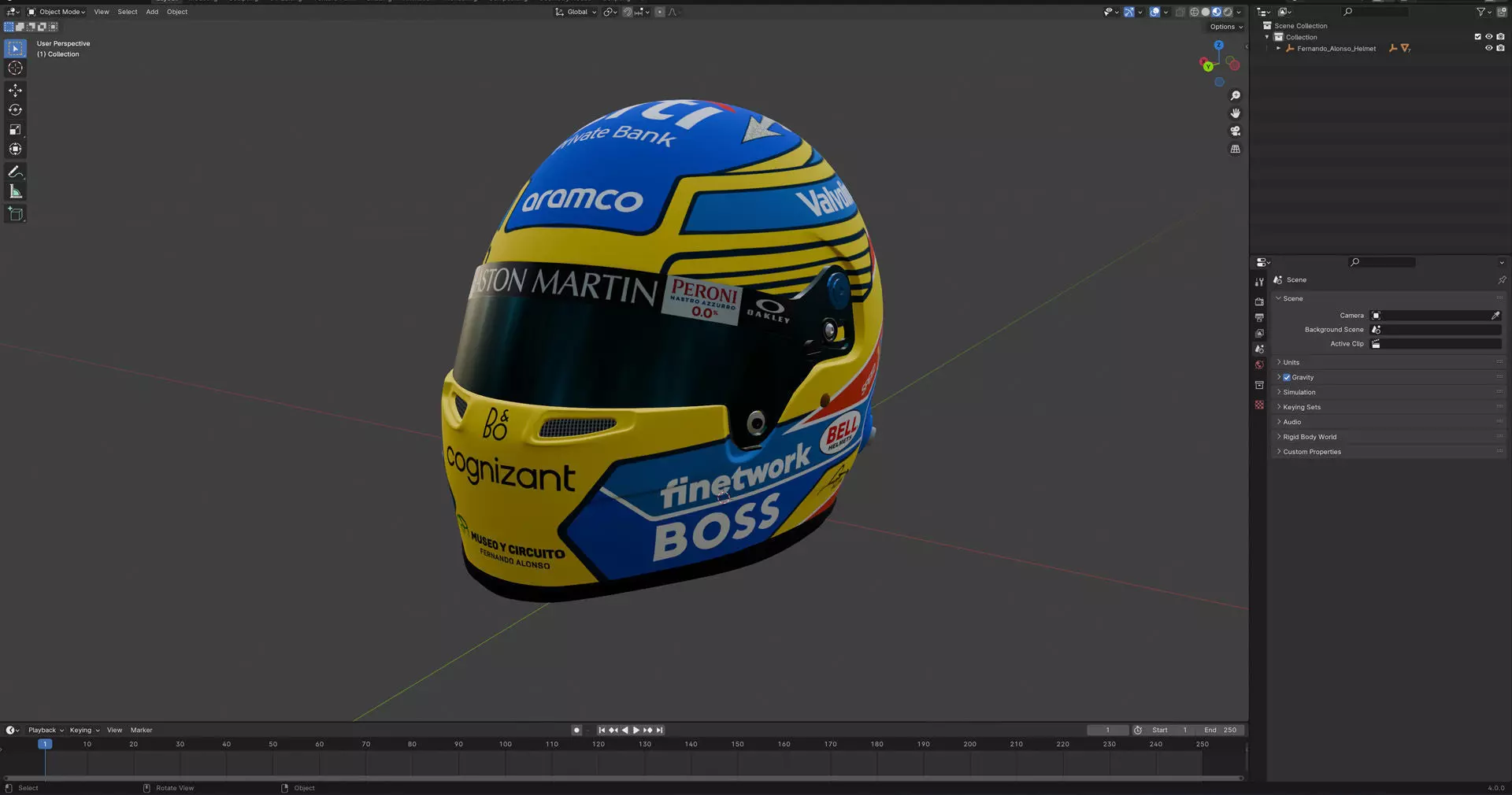1512x795 pixels.
Task: Open the Texture properties tab
Action: tap(1259, 405)
